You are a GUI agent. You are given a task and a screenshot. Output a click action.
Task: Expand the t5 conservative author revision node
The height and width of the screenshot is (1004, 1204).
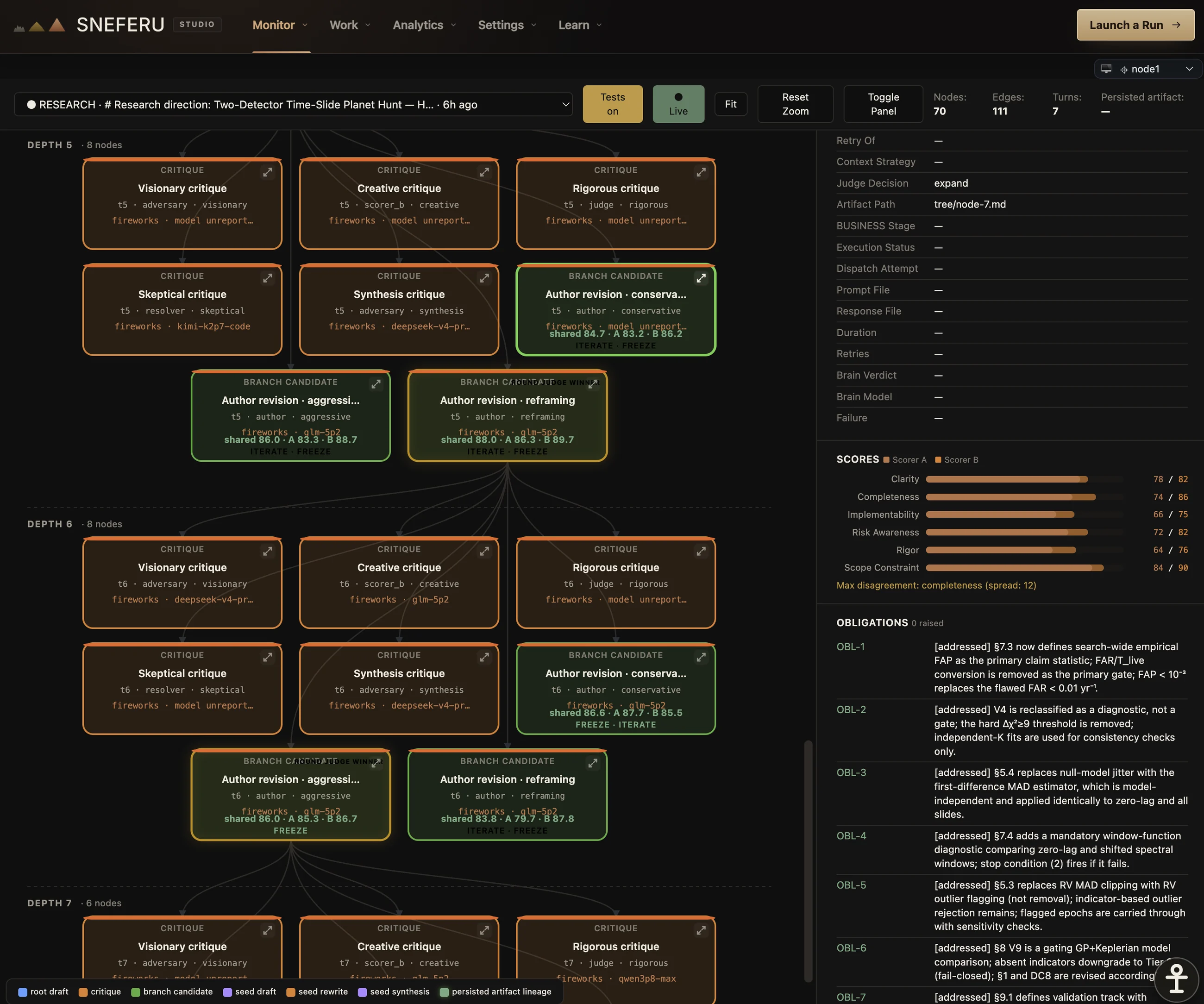click(701, 278)
